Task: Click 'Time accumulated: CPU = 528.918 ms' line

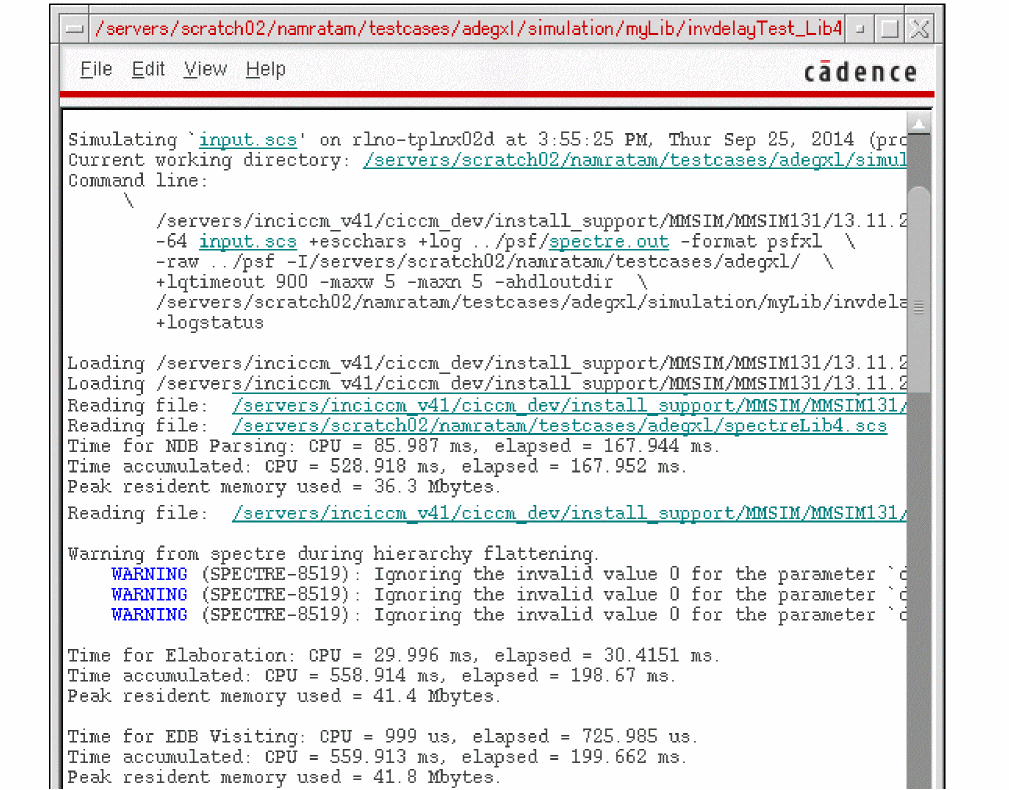Action: (377, 466)
